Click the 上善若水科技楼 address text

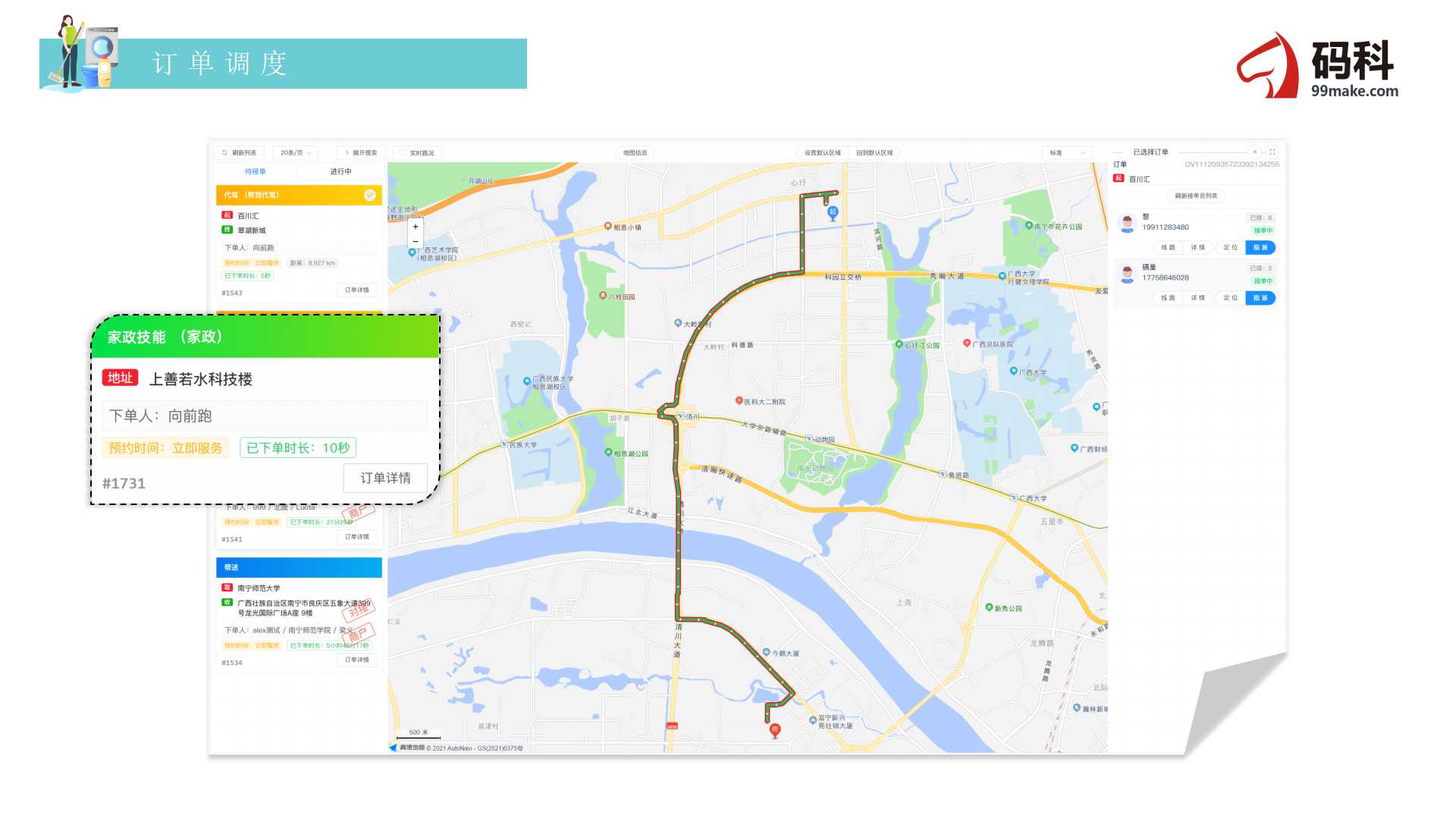[x=201, y=379]
